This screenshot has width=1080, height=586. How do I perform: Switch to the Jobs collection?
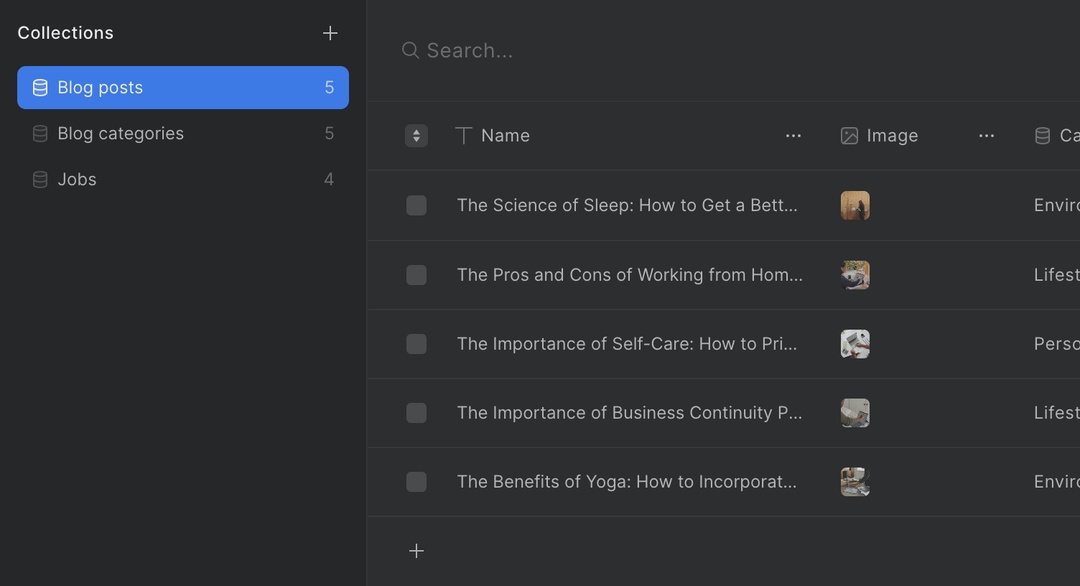77,179
